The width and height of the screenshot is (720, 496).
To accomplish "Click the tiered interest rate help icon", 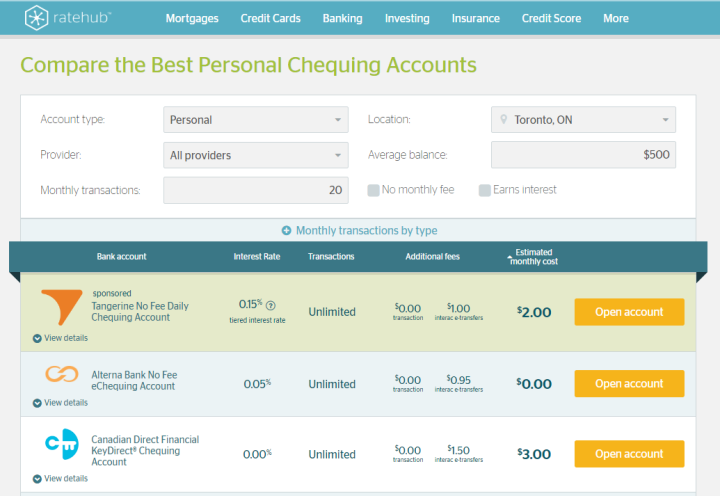I will coord(271,305).
